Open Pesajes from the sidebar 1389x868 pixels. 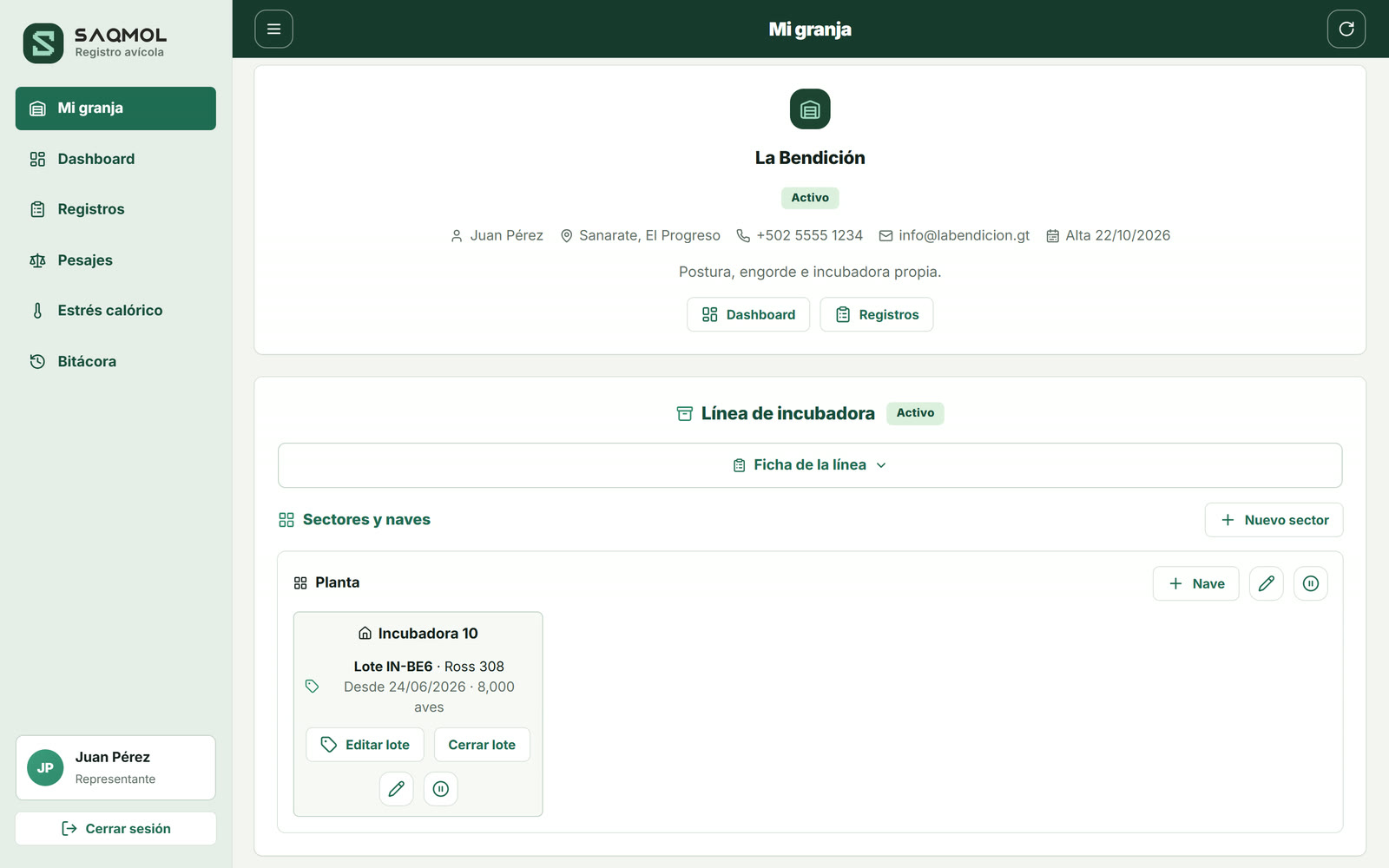pyautogui.click(x=115, y=260)
